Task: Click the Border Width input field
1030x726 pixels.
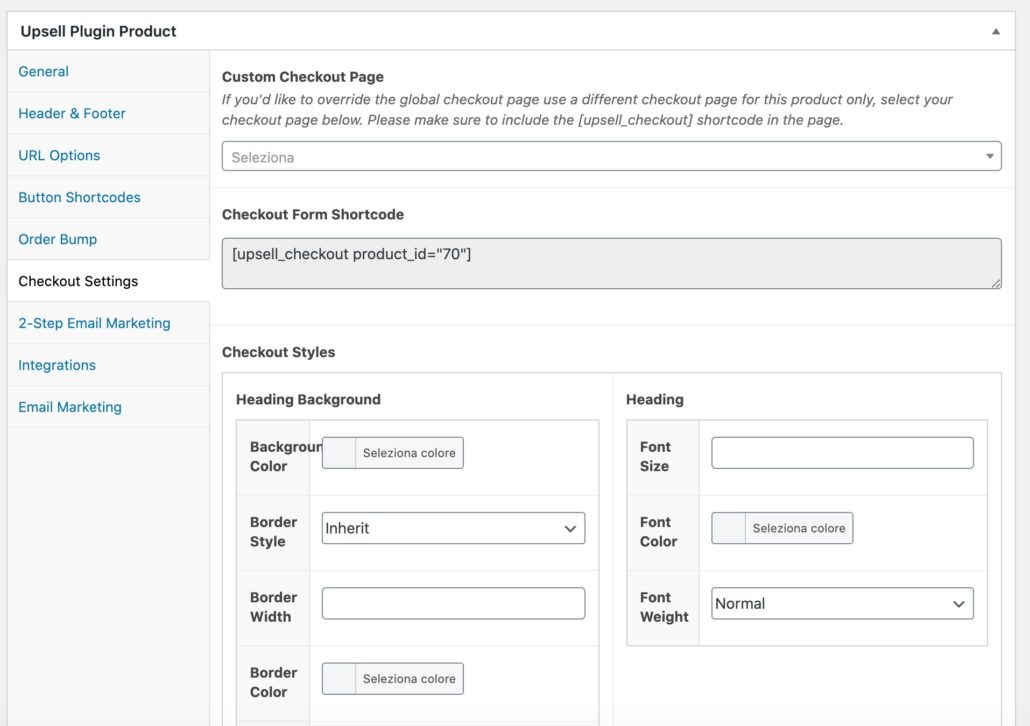Action: [x=452, y=603]
